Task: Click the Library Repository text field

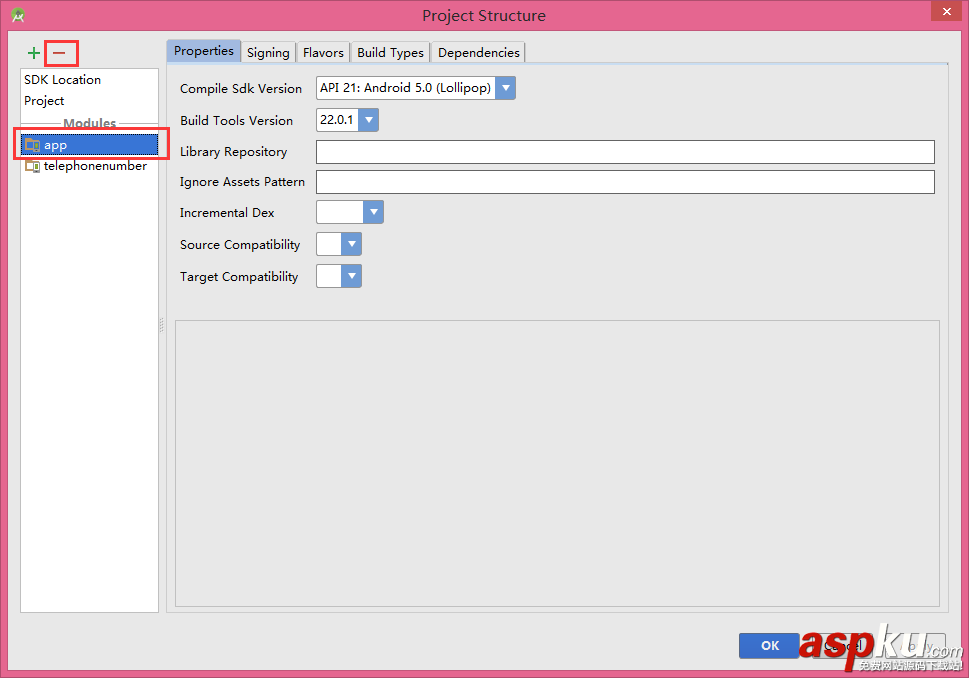Action: 625,151
